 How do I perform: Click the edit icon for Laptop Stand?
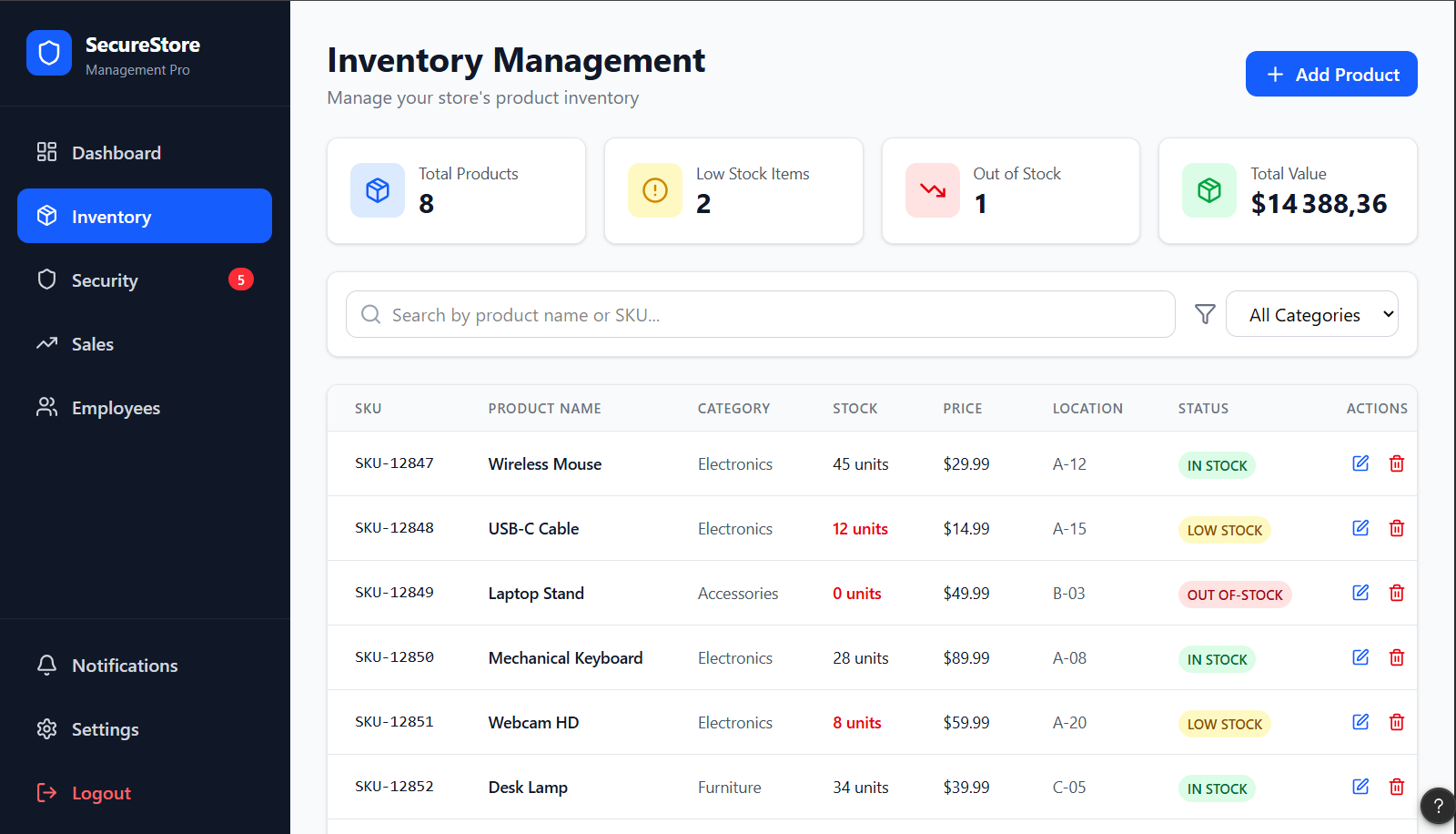pyautogui.click(x=1360, y=593)
